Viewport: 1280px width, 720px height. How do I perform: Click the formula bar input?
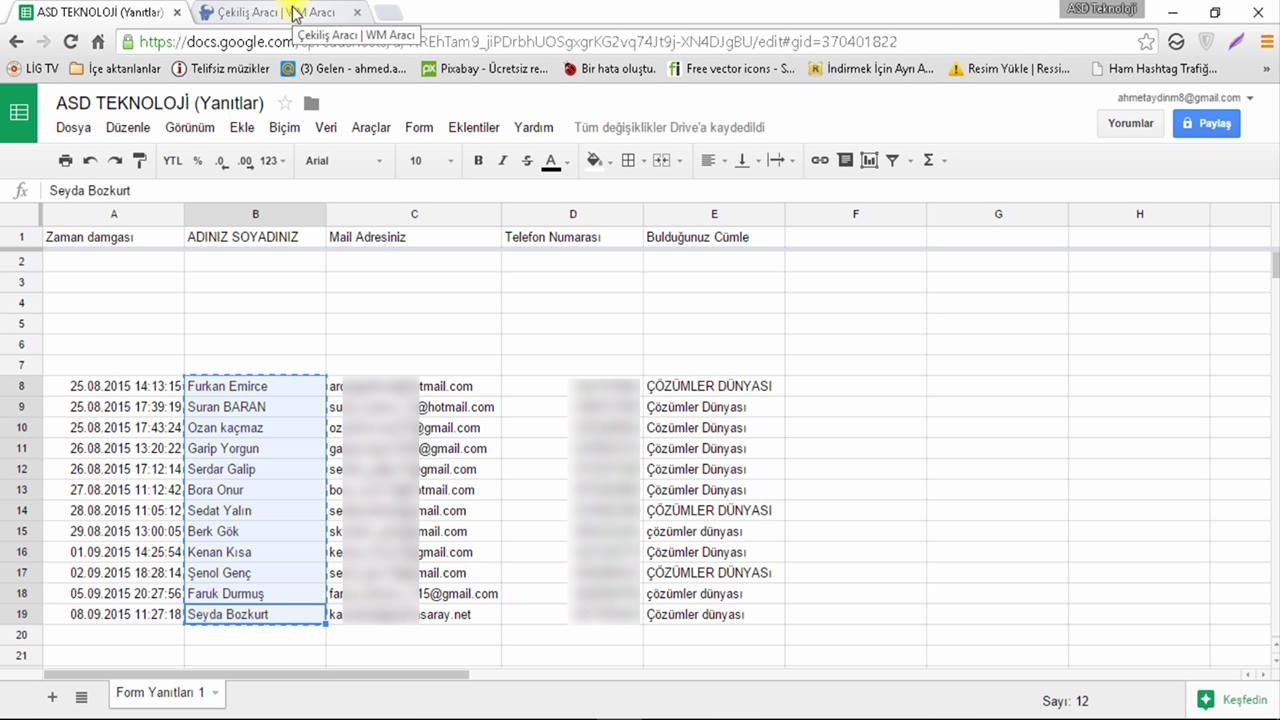click(x=660, y=190)
